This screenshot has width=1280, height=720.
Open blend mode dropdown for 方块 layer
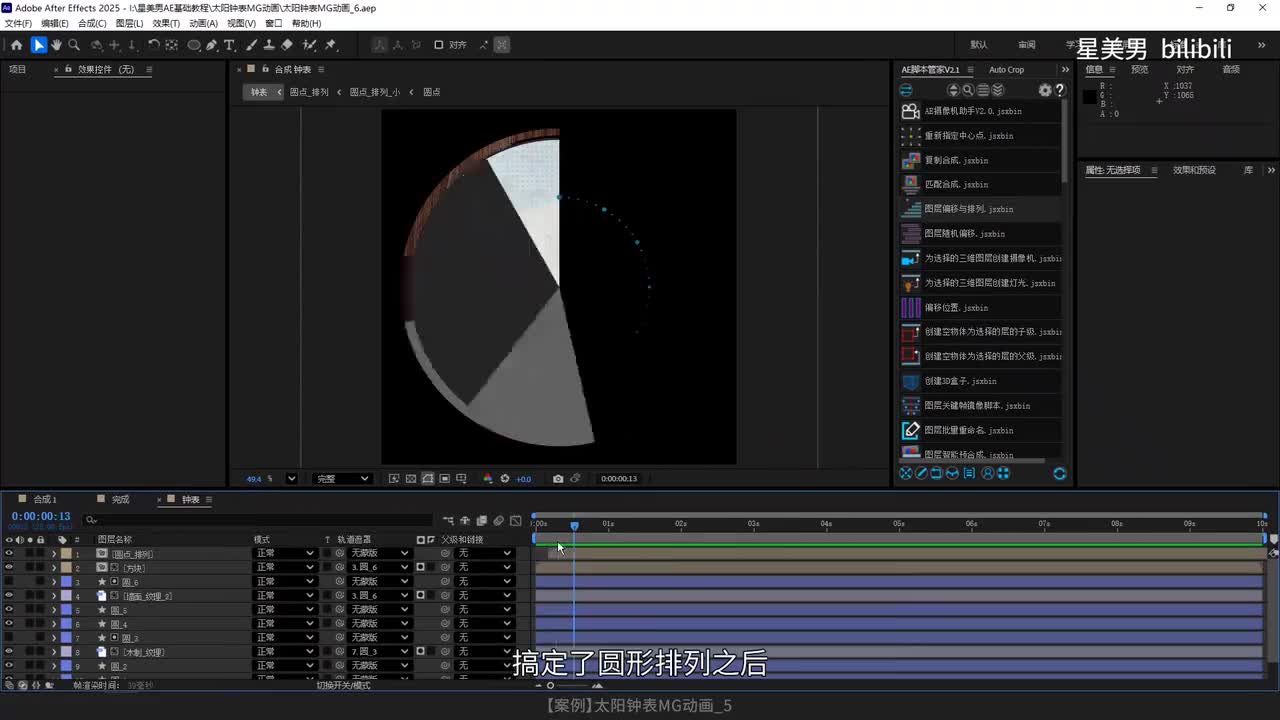(x=285, y=567)
